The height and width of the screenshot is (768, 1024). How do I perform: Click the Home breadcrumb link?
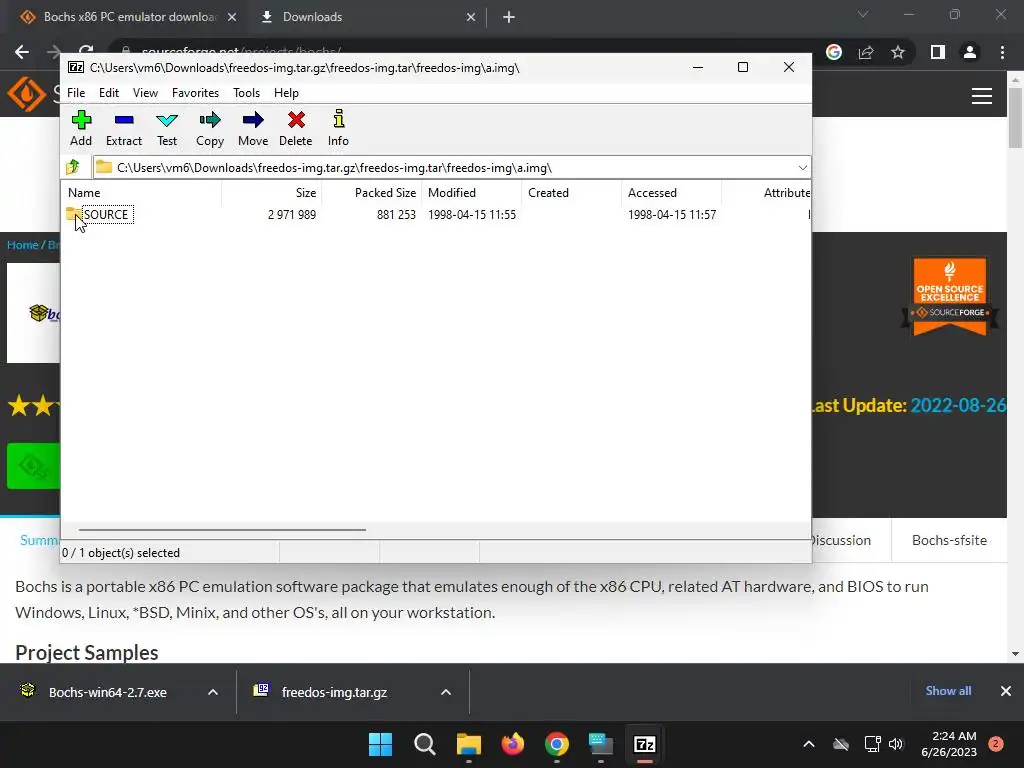pos(23,245)
